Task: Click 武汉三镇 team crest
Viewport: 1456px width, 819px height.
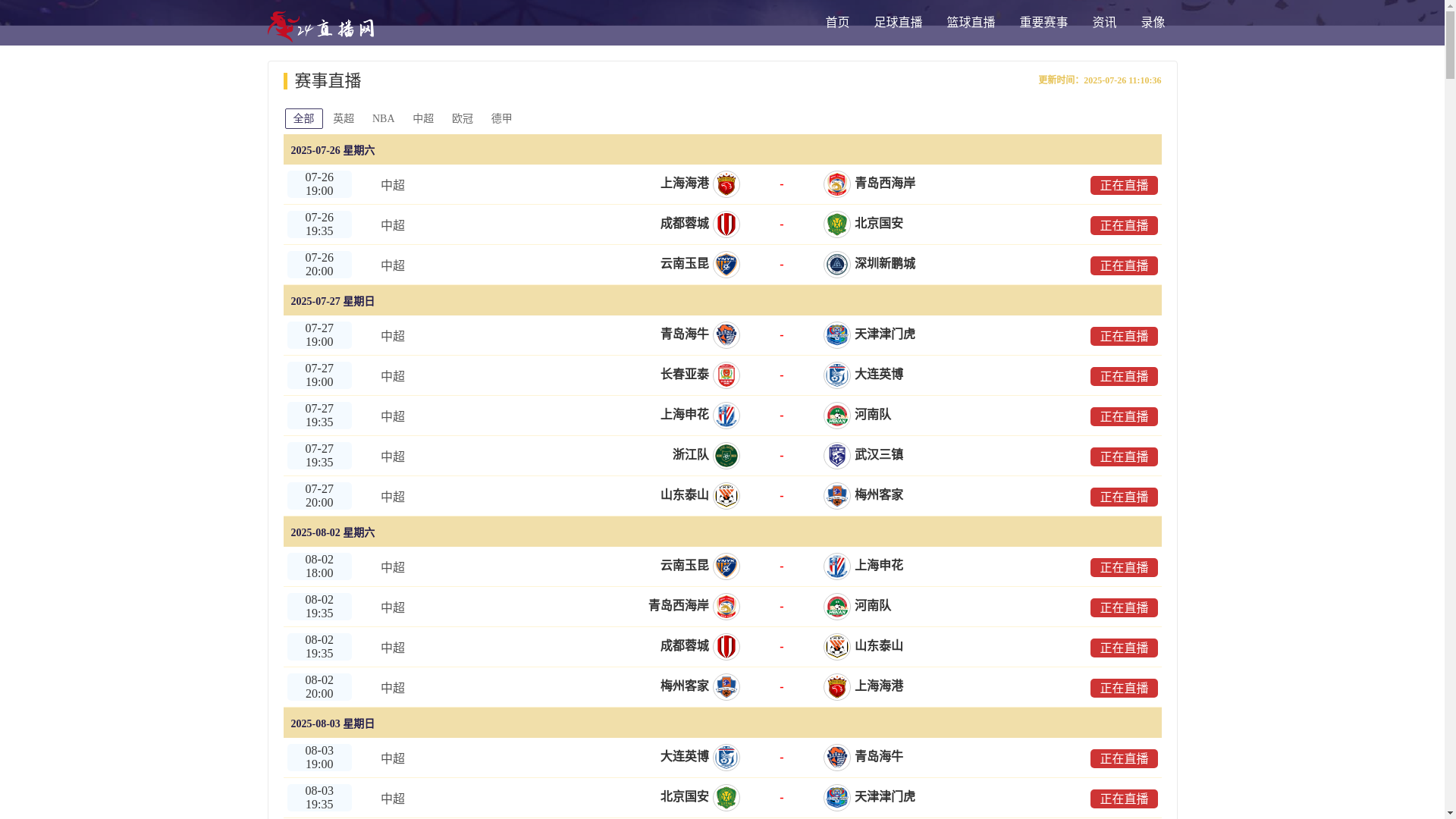Action: [837, 456]
